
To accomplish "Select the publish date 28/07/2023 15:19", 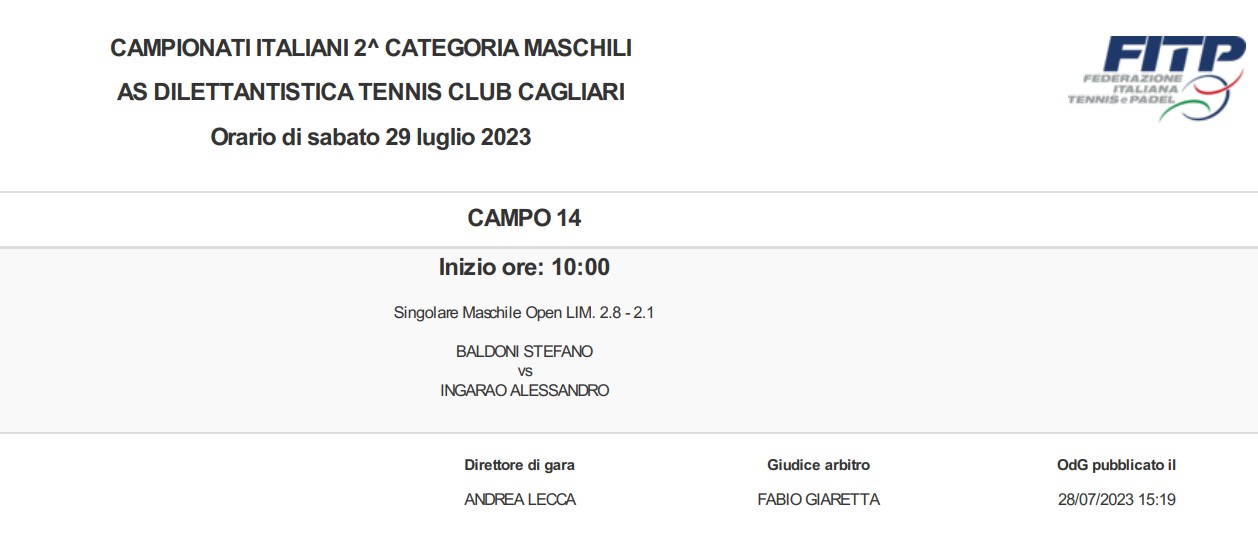I will 1116,499.
